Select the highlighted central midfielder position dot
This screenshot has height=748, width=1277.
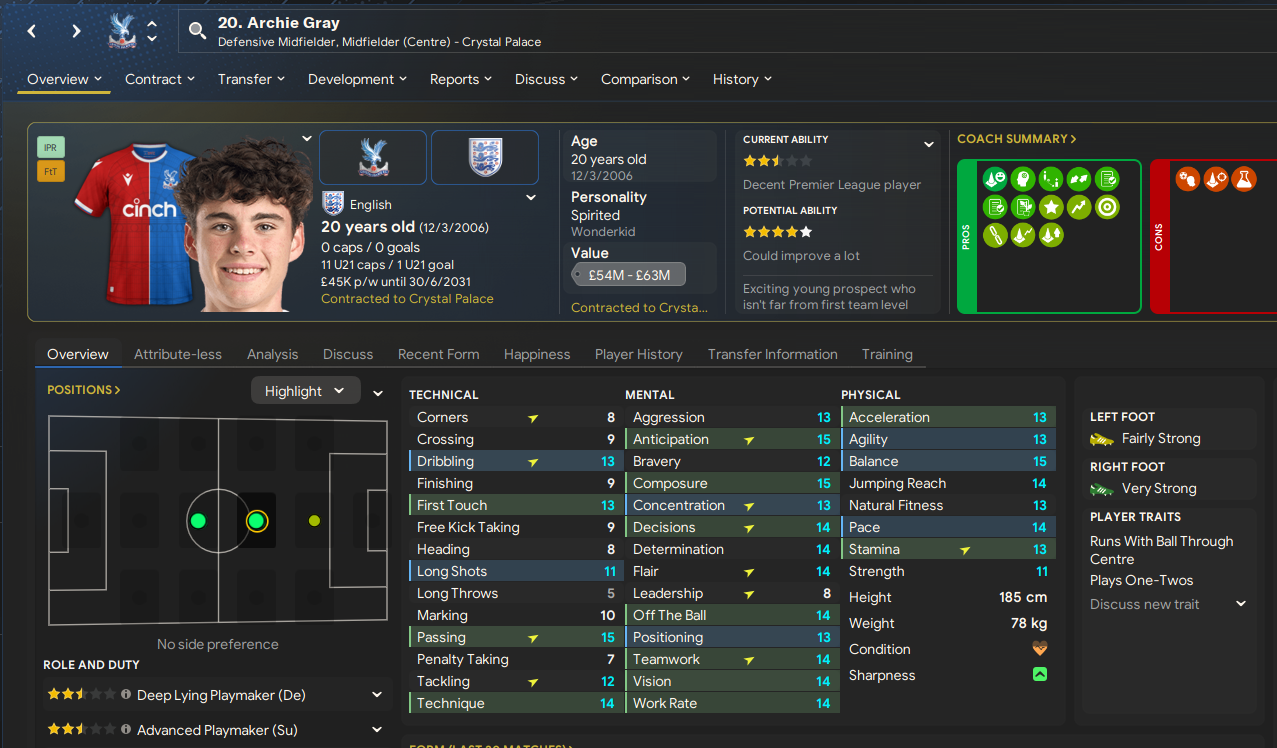point(256,520)
